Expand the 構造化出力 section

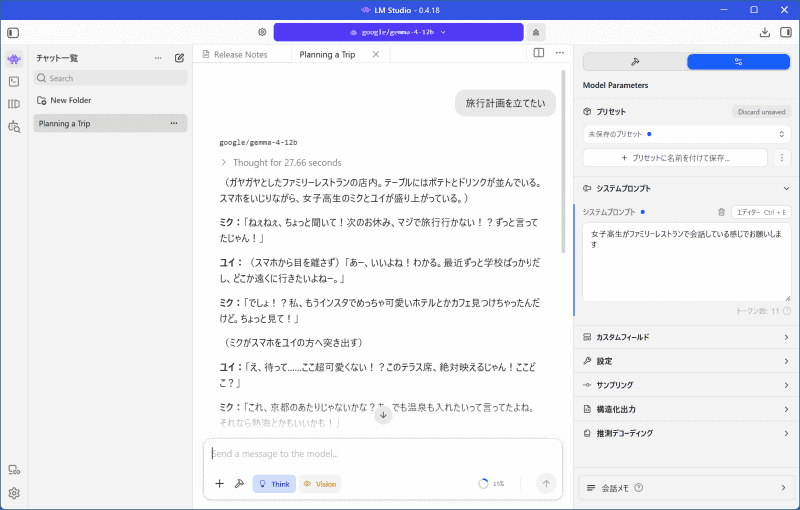tap(687, 409)
